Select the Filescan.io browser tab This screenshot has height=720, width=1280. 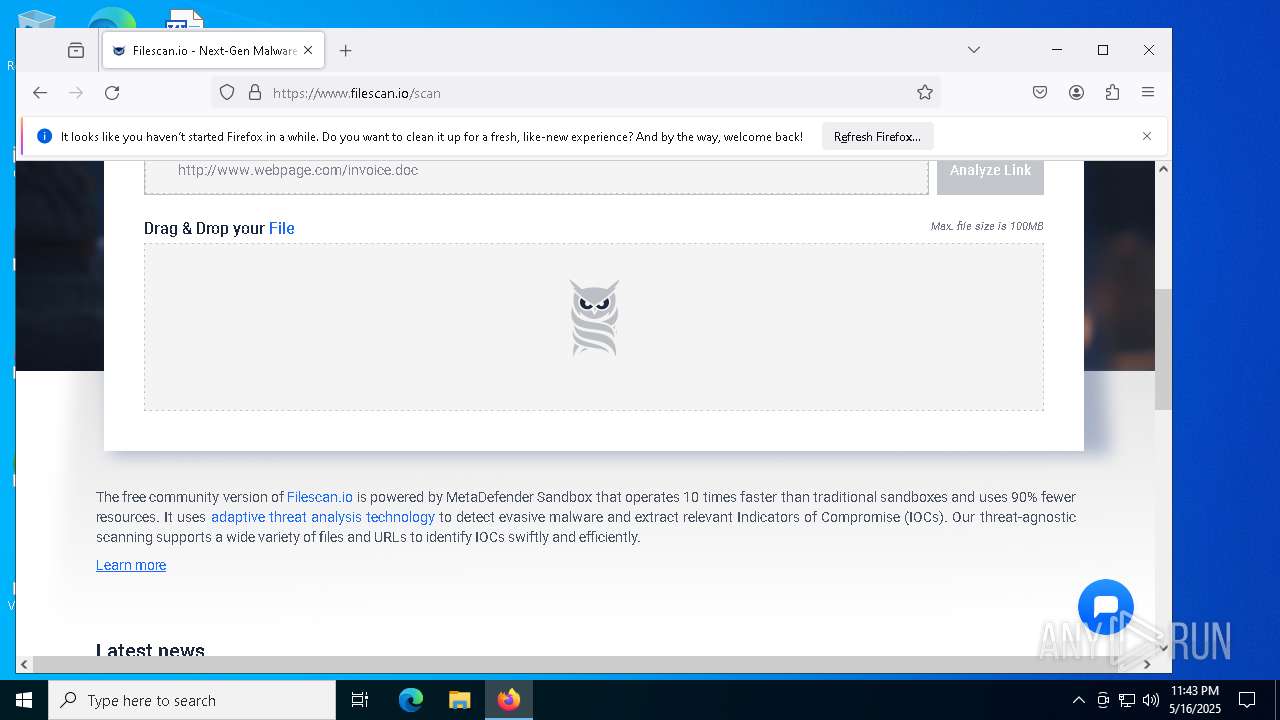pyautogui.click(x=213, y=50)
